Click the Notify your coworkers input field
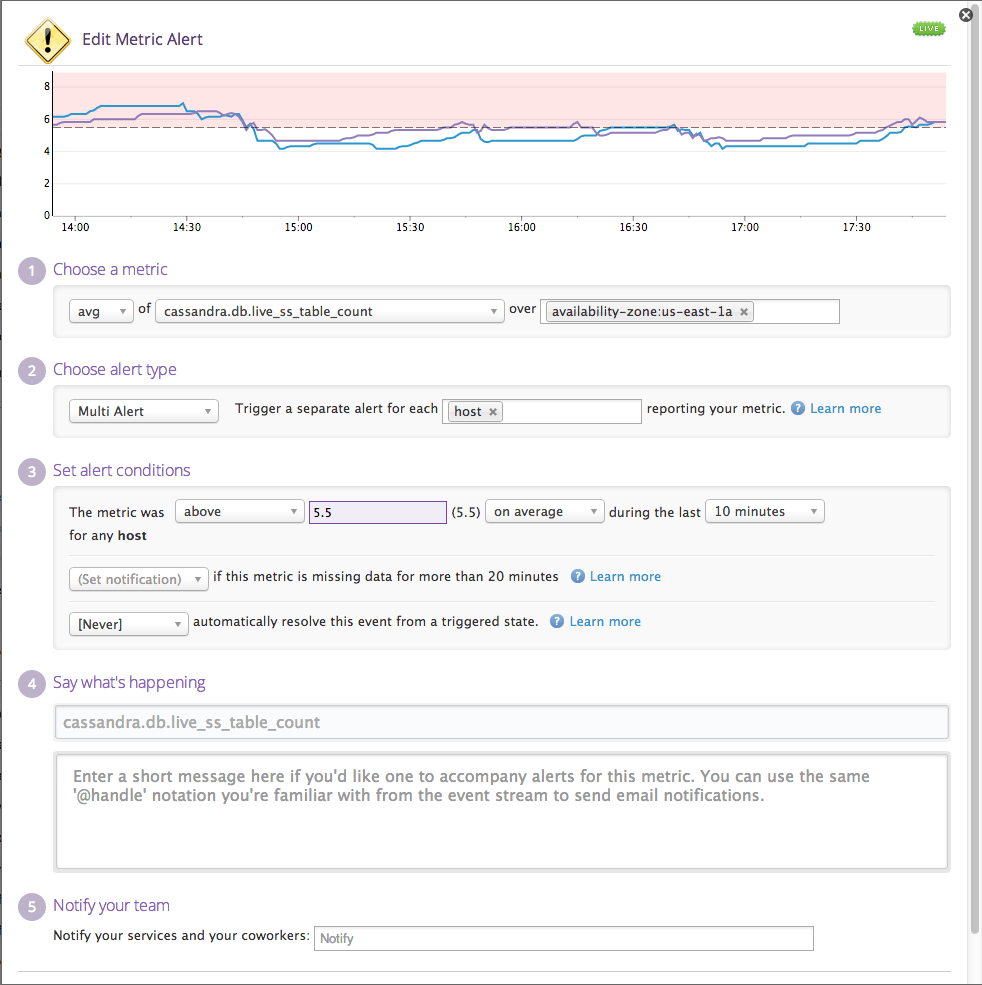The width and height of the screenshot is (982, 985). click(564, 938)
